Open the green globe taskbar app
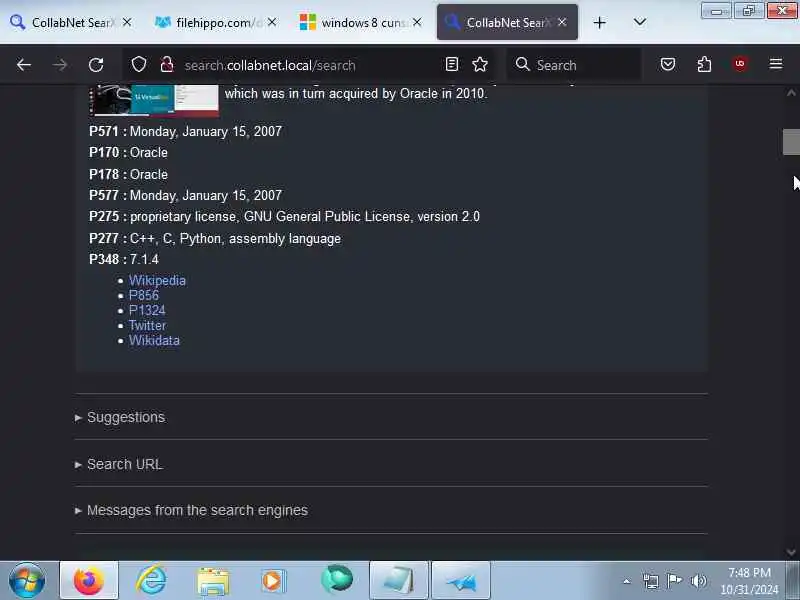 tap(337, 580)
